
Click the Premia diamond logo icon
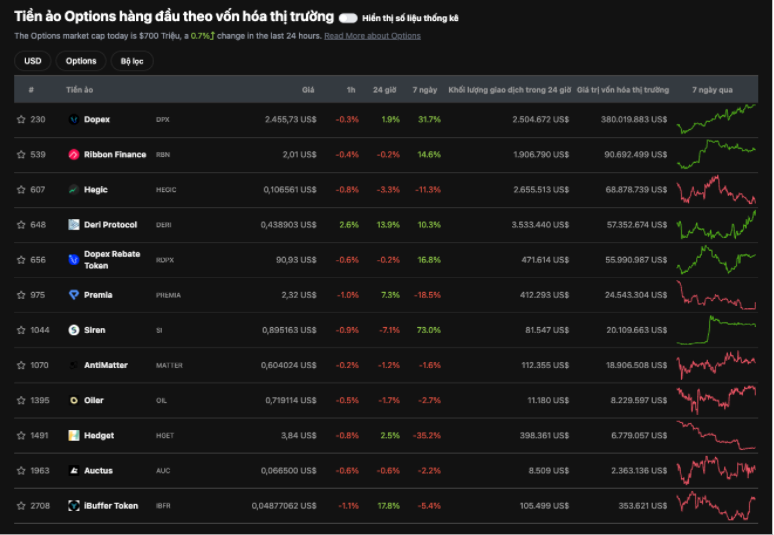point(74,295)
